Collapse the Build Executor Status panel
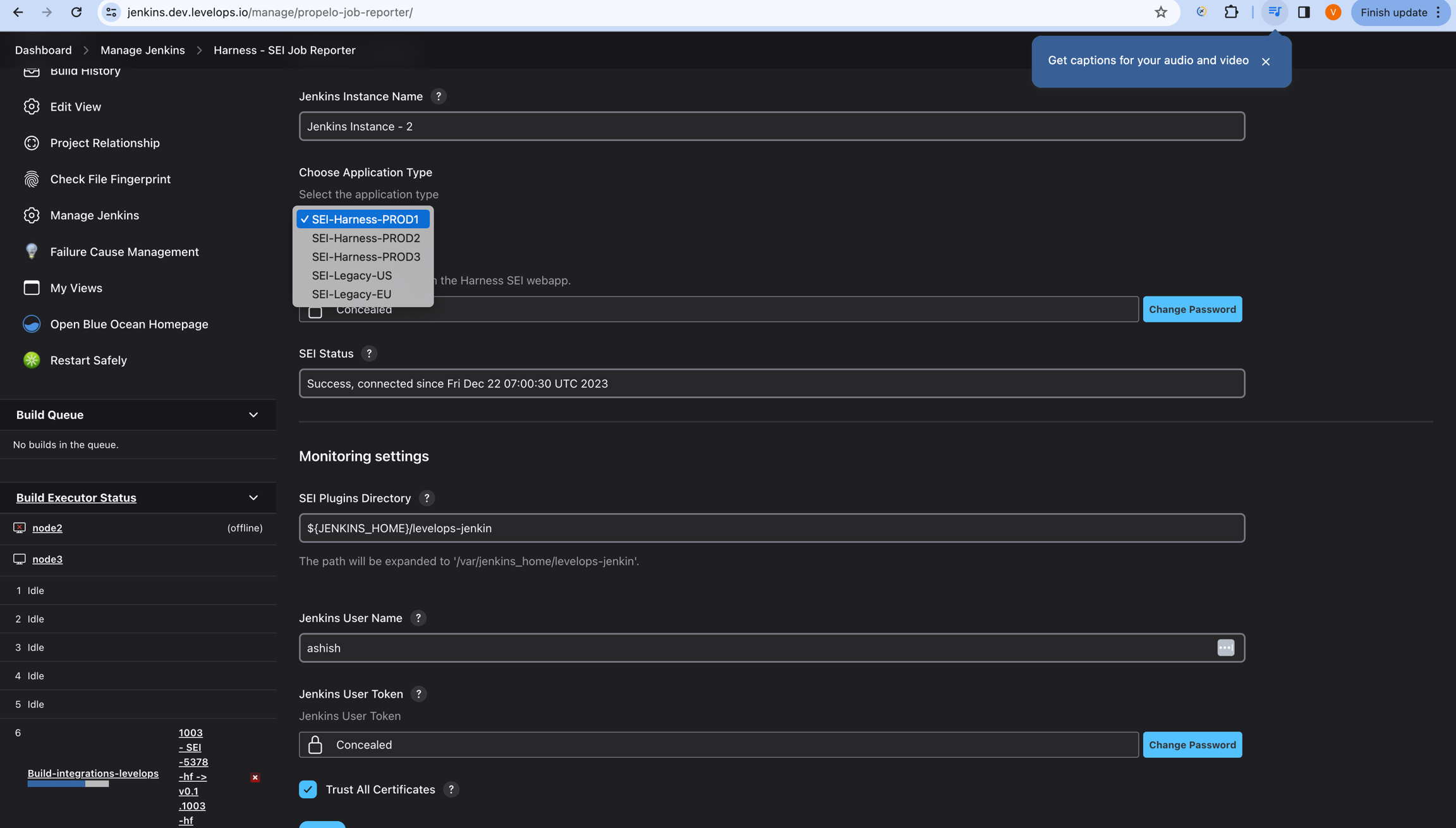The width and height of the screenshot is (1456, 828). 253,497
